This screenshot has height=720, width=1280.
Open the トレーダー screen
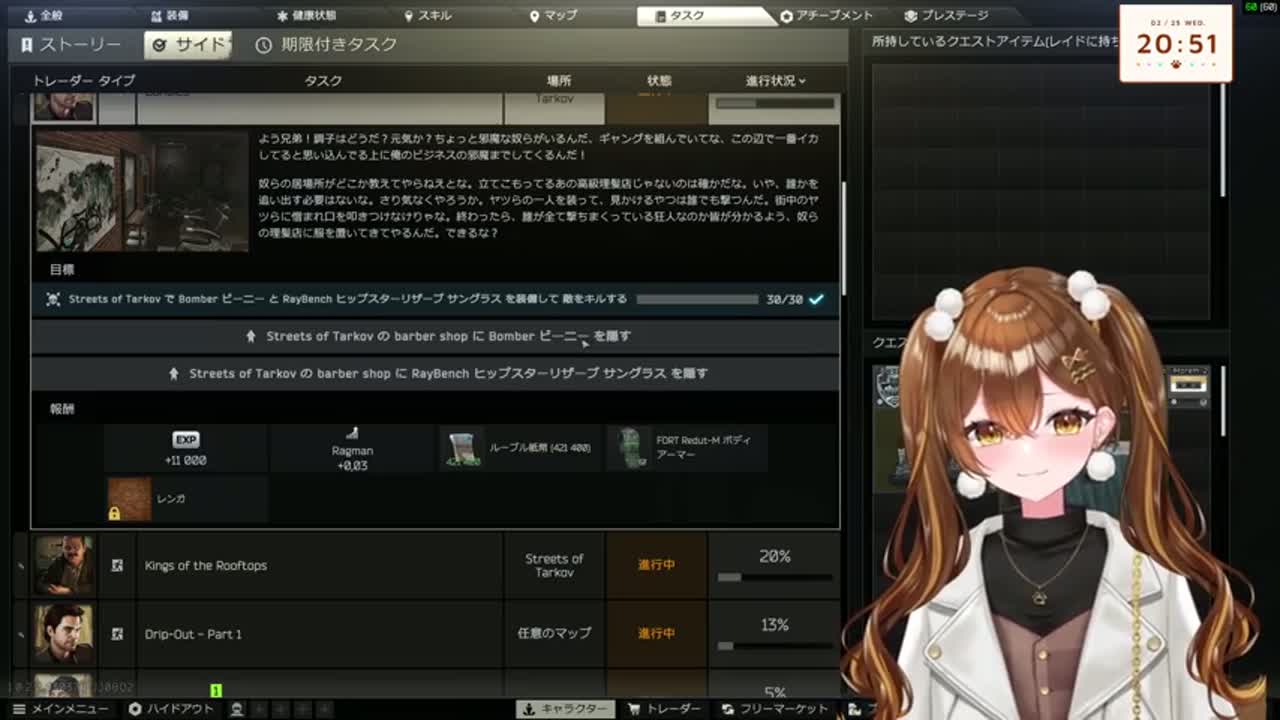click(x=664, y=709)
